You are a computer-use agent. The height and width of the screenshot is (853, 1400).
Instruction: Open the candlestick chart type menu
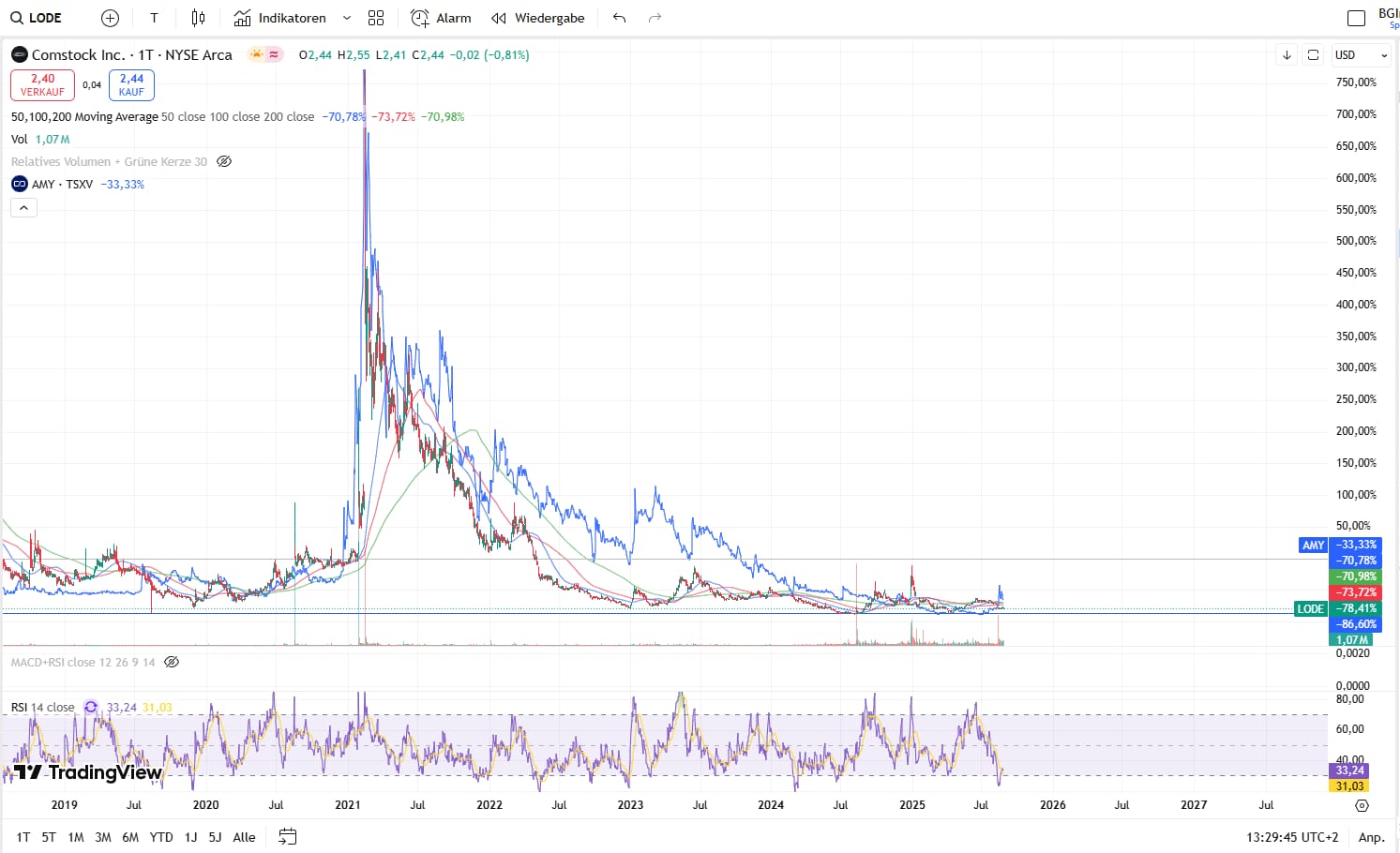[x=198, y=18]
